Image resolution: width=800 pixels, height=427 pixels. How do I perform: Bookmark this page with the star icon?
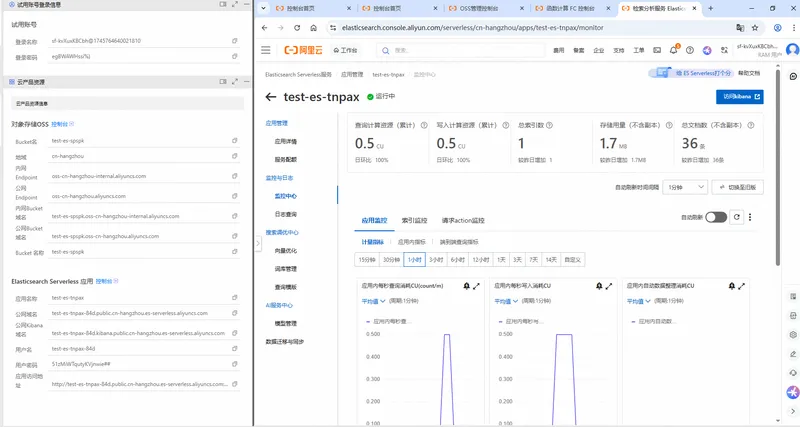pos(755,28)
